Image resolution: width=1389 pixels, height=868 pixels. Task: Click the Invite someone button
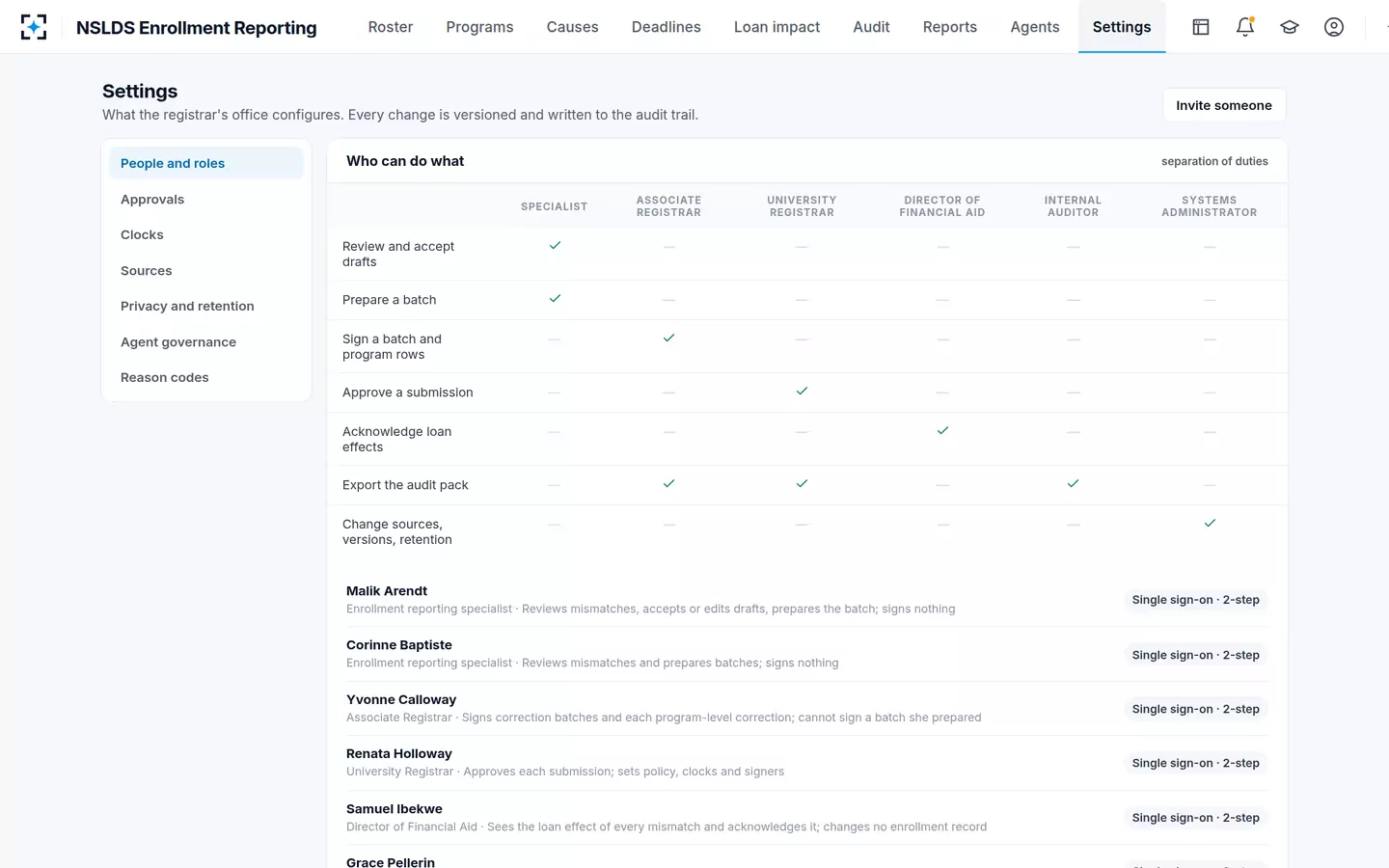[x=1224, y=105]
